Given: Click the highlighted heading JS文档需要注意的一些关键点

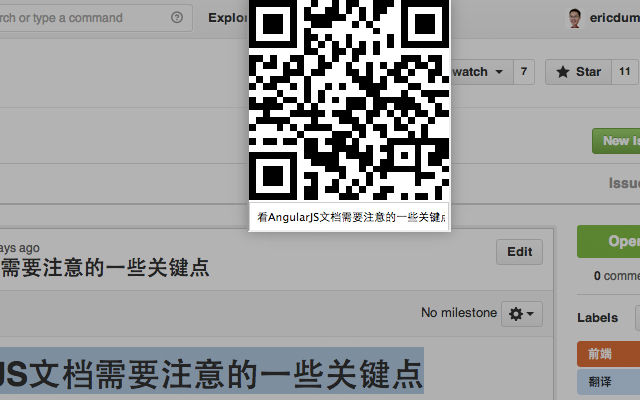Looking at the screenshot, I should pyautogui.click(x=212, y=373).
